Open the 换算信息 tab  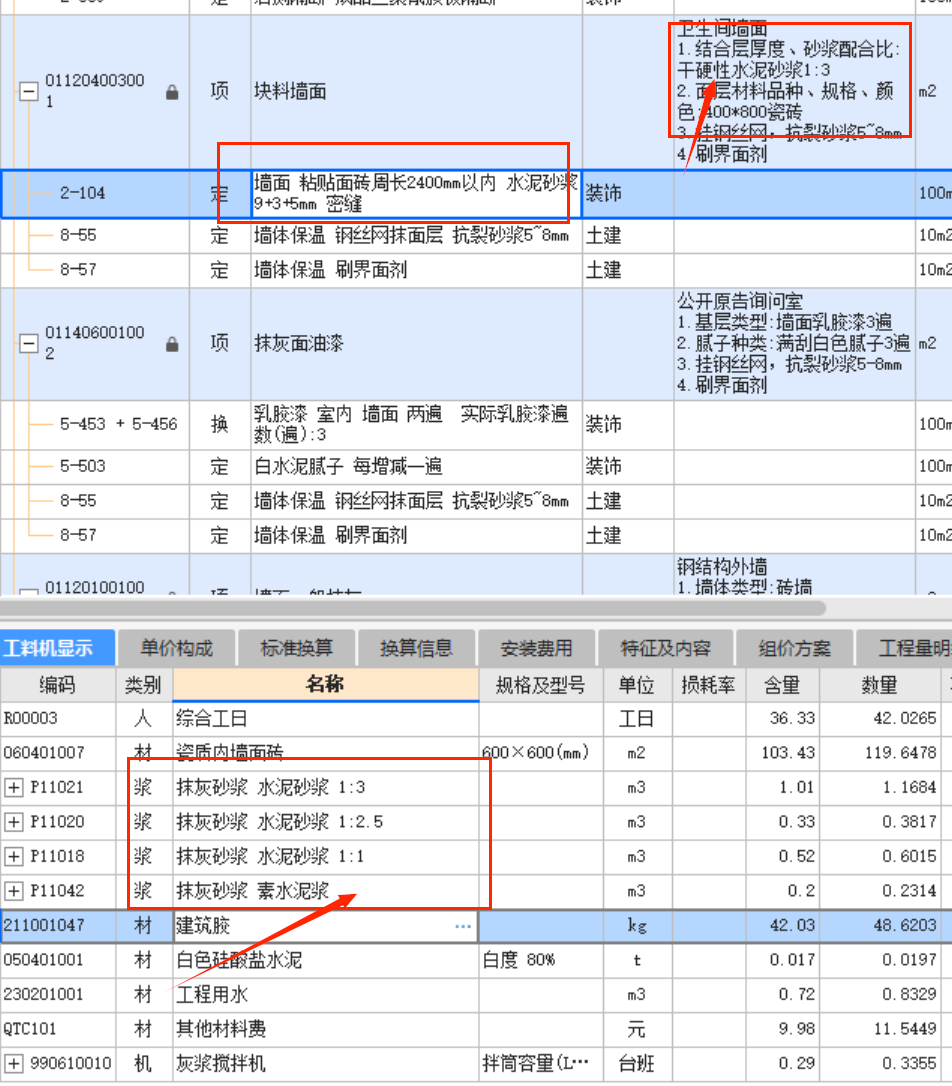416,648
